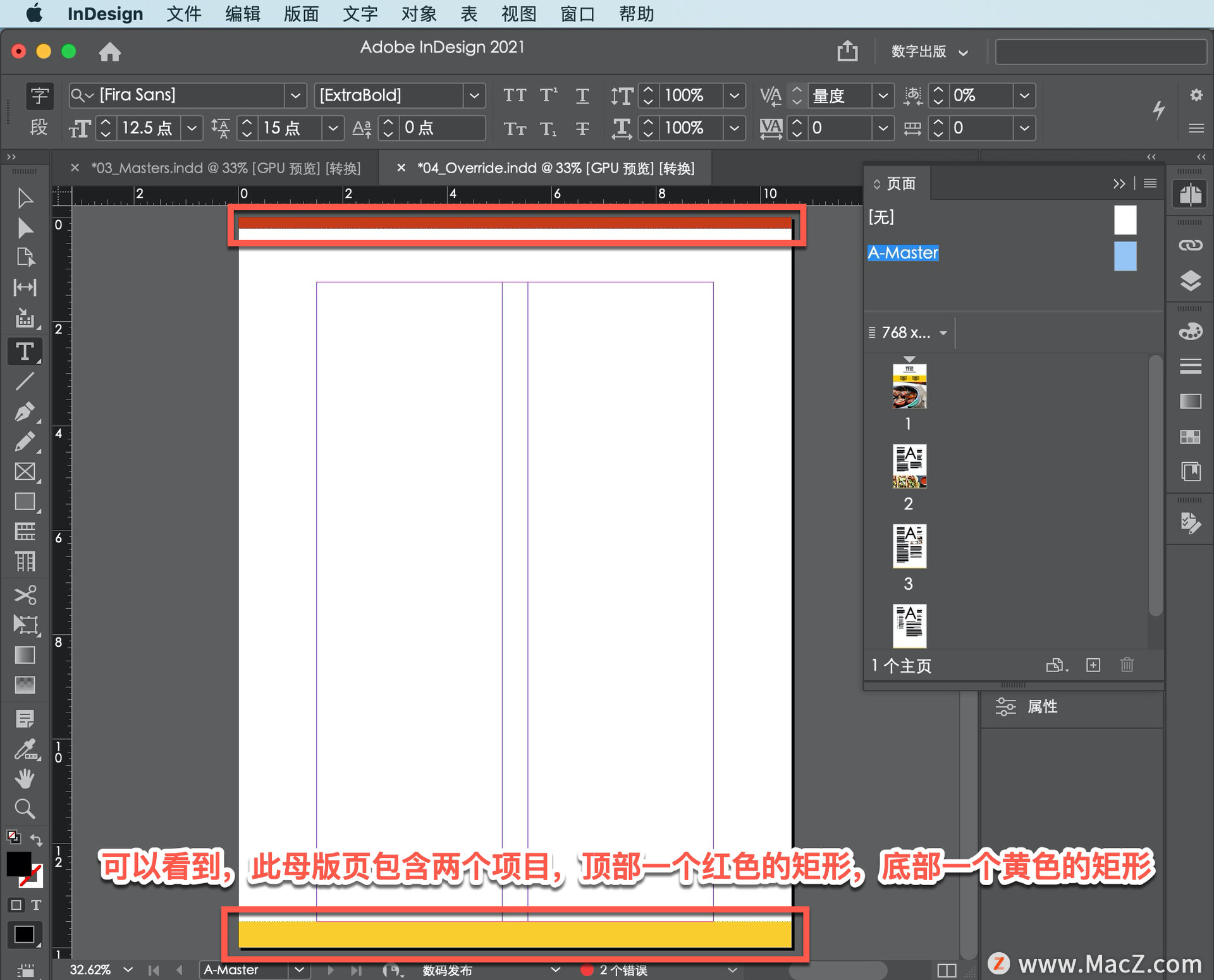The image size is (1214, 980).
Task: Open the Stroke panel icon
Action: pos(1191,366)
